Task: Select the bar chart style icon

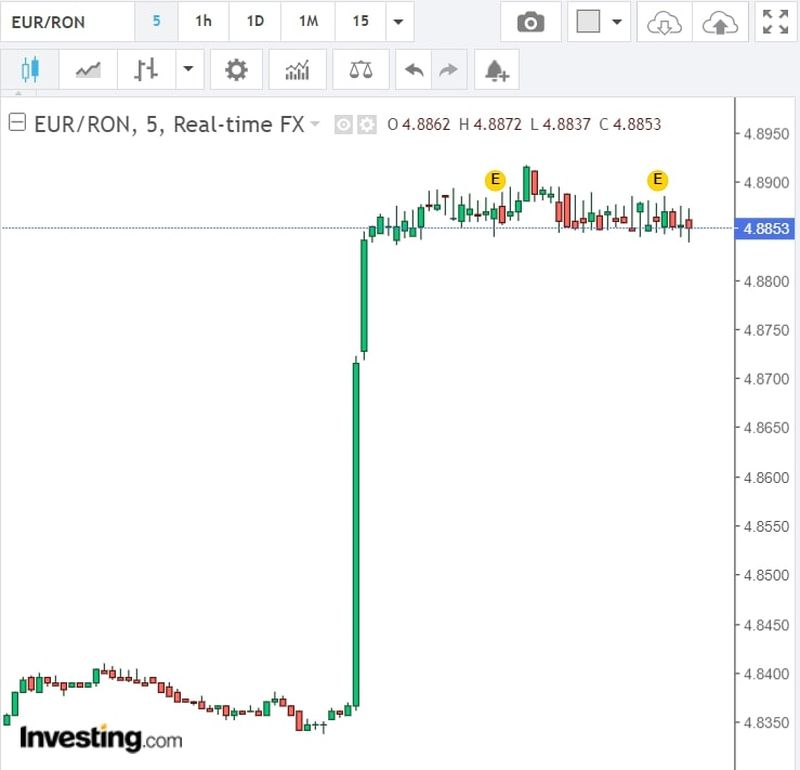Action: [x=146, y=70]
